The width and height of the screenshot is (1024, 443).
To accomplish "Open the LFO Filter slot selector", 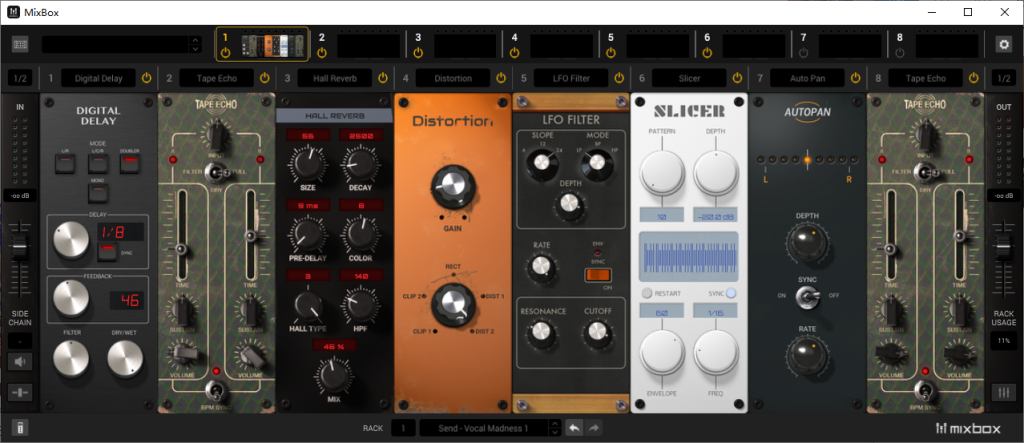I will point(571,78).
